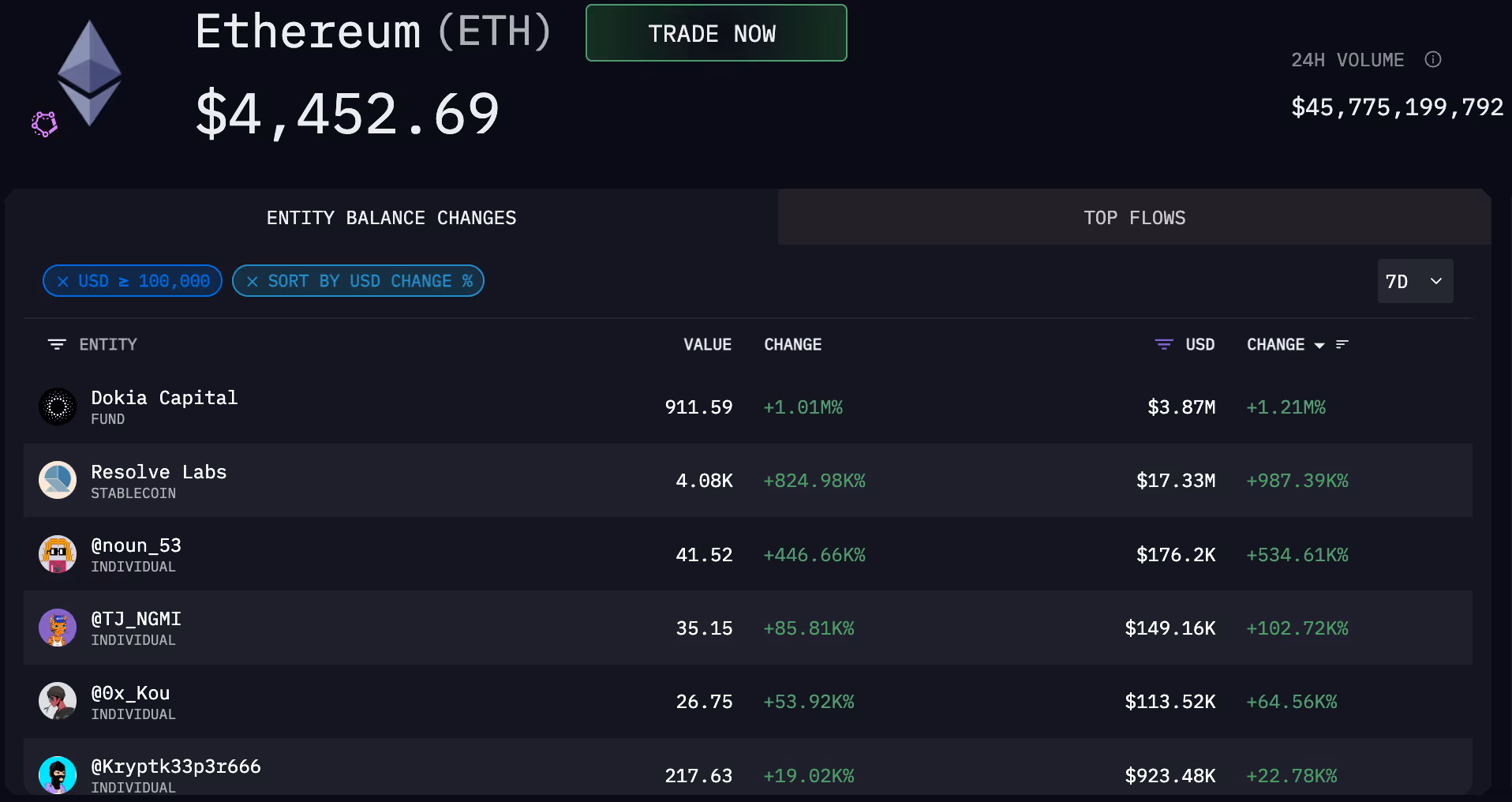This screenshot has height=802, width=1512.
Task: Click the USD column header label
Action: click(1199, 344)
